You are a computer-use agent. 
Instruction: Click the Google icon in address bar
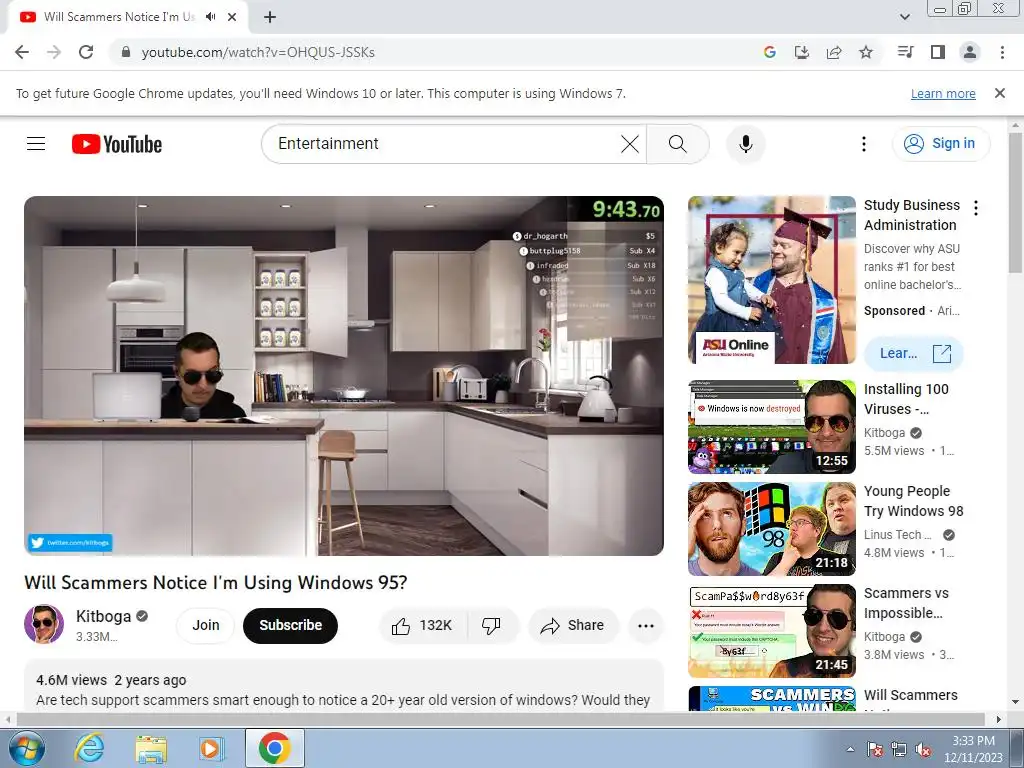point(770,52)
